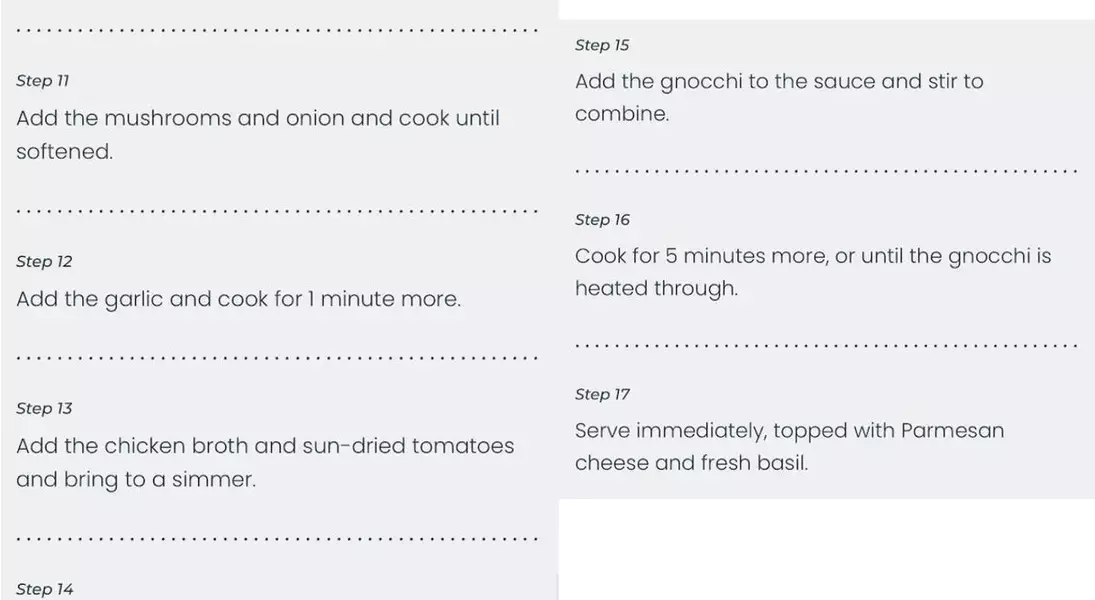Click the Step 12 heading
The image size is (1095, 600).
coord(44,262)
